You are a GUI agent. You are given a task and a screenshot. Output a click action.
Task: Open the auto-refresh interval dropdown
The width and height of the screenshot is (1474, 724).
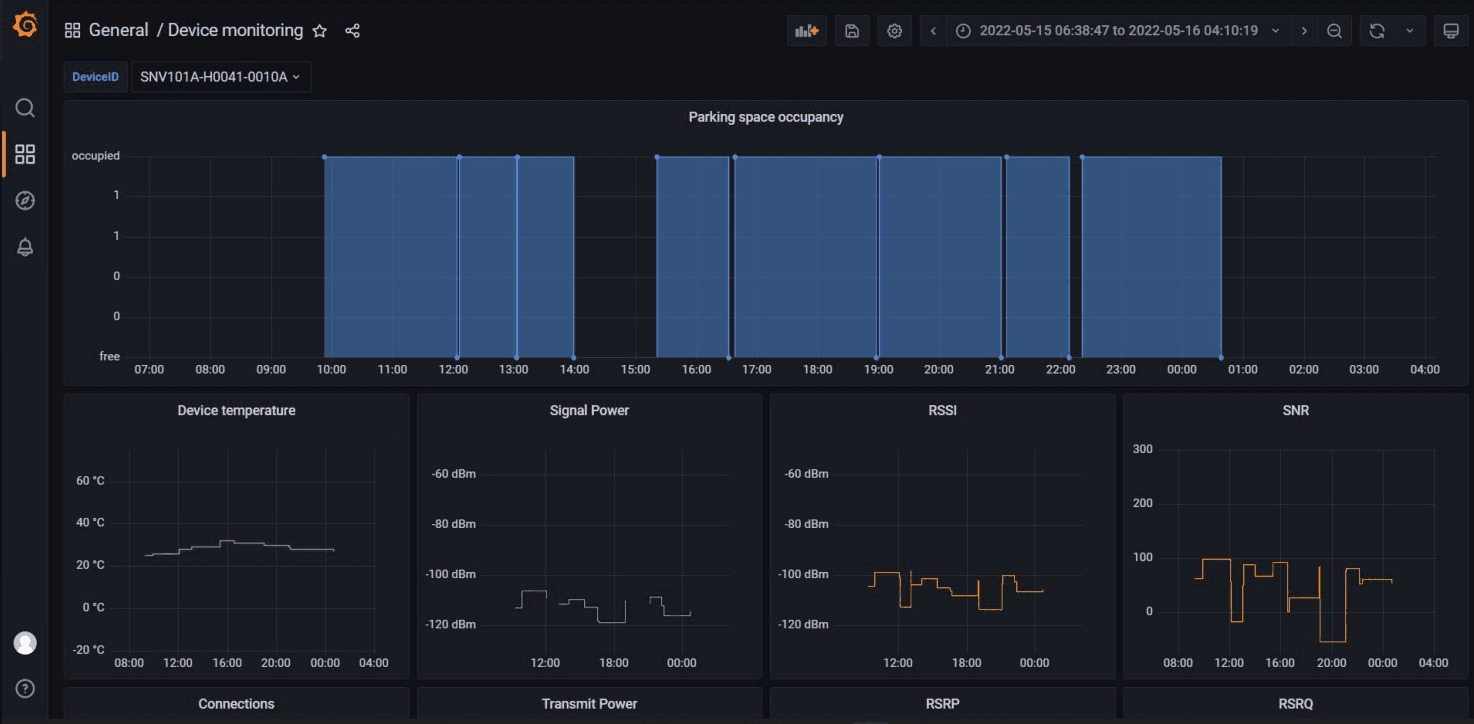[1410, 30]
